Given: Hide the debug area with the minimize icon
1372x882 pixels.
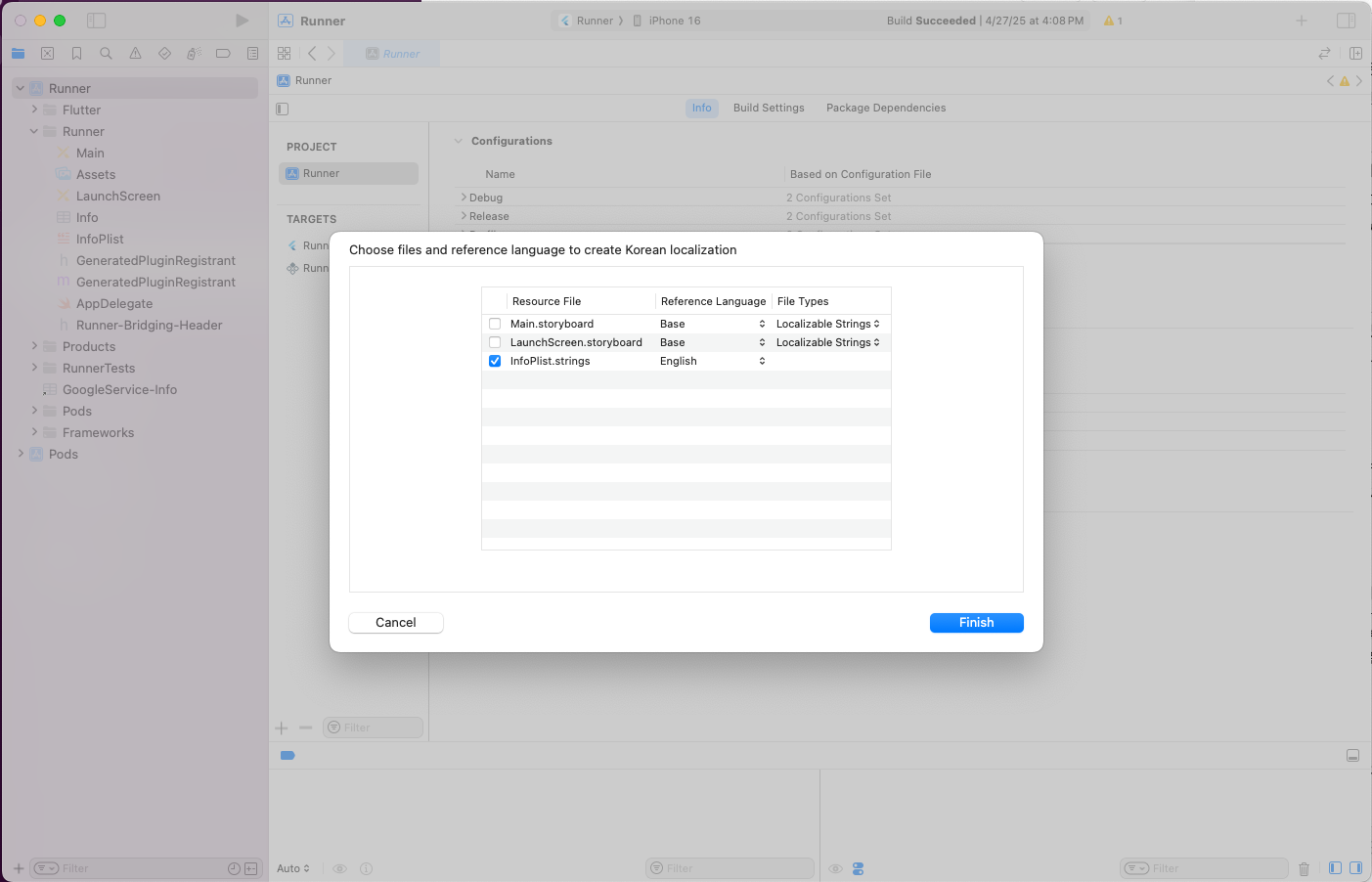Looking at the screenshot, I should [x=1352, y=755].
